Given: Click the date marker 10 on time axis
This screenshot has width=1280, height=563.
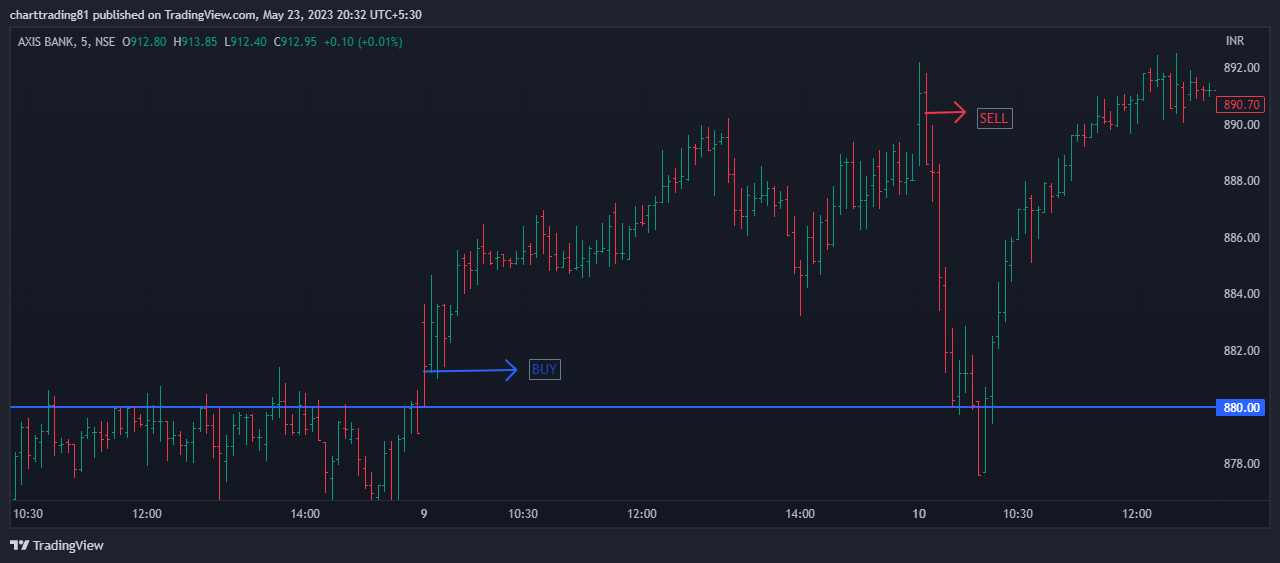Looking at the screenshot, I should pos(919,514).
